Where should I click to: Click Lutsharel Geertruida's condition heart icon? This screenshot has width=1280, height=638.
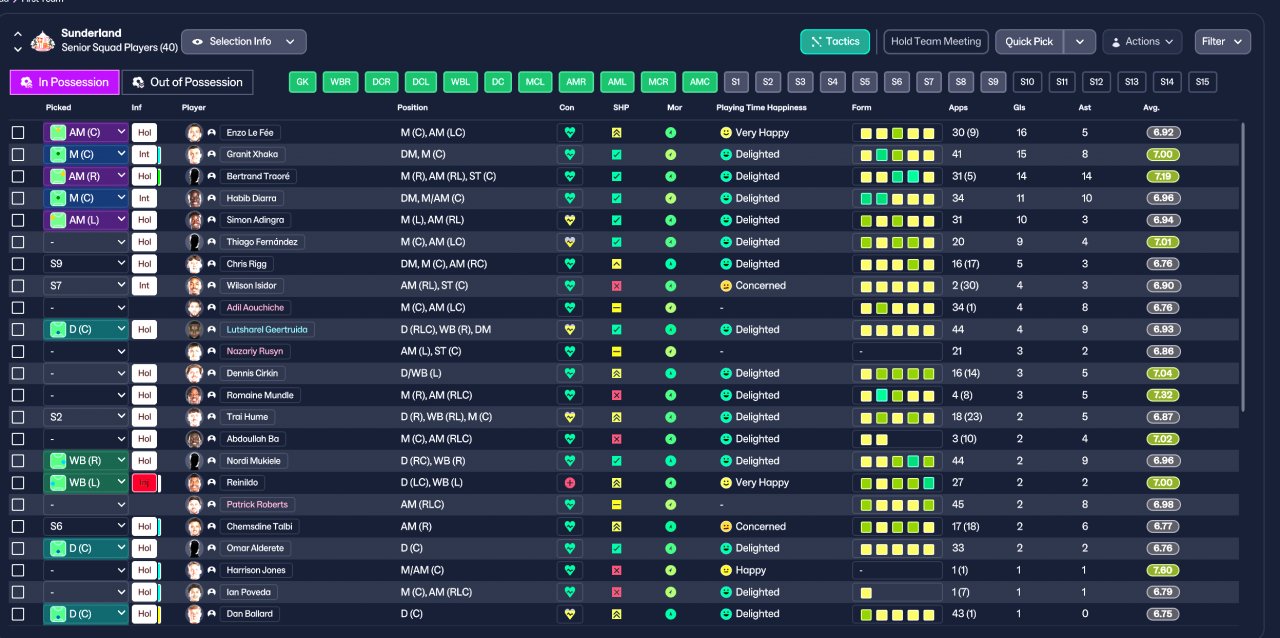click(x=570, y=330)
